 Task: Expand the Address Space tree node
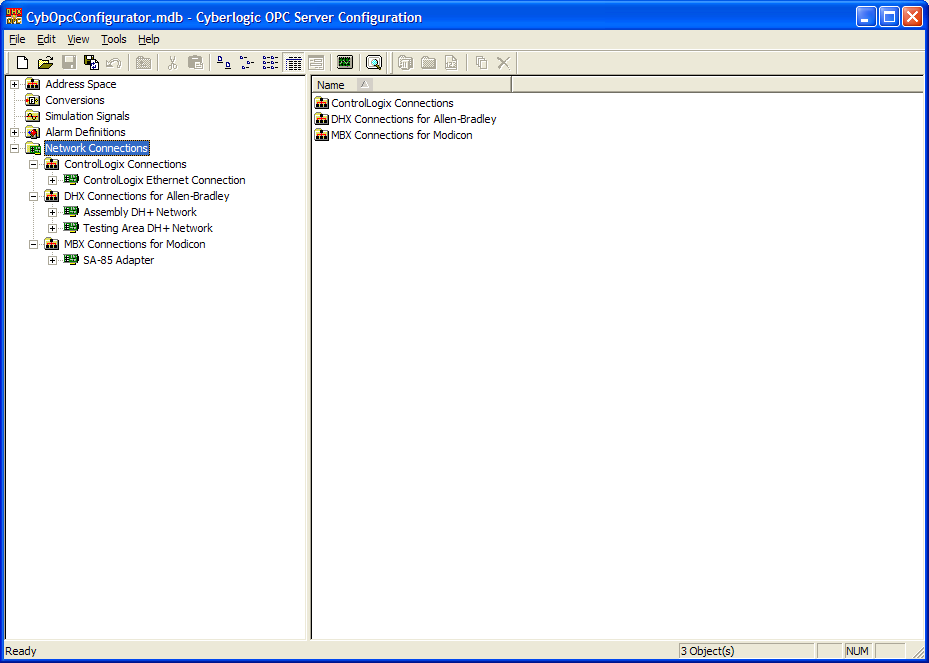(x=15, y=84)
